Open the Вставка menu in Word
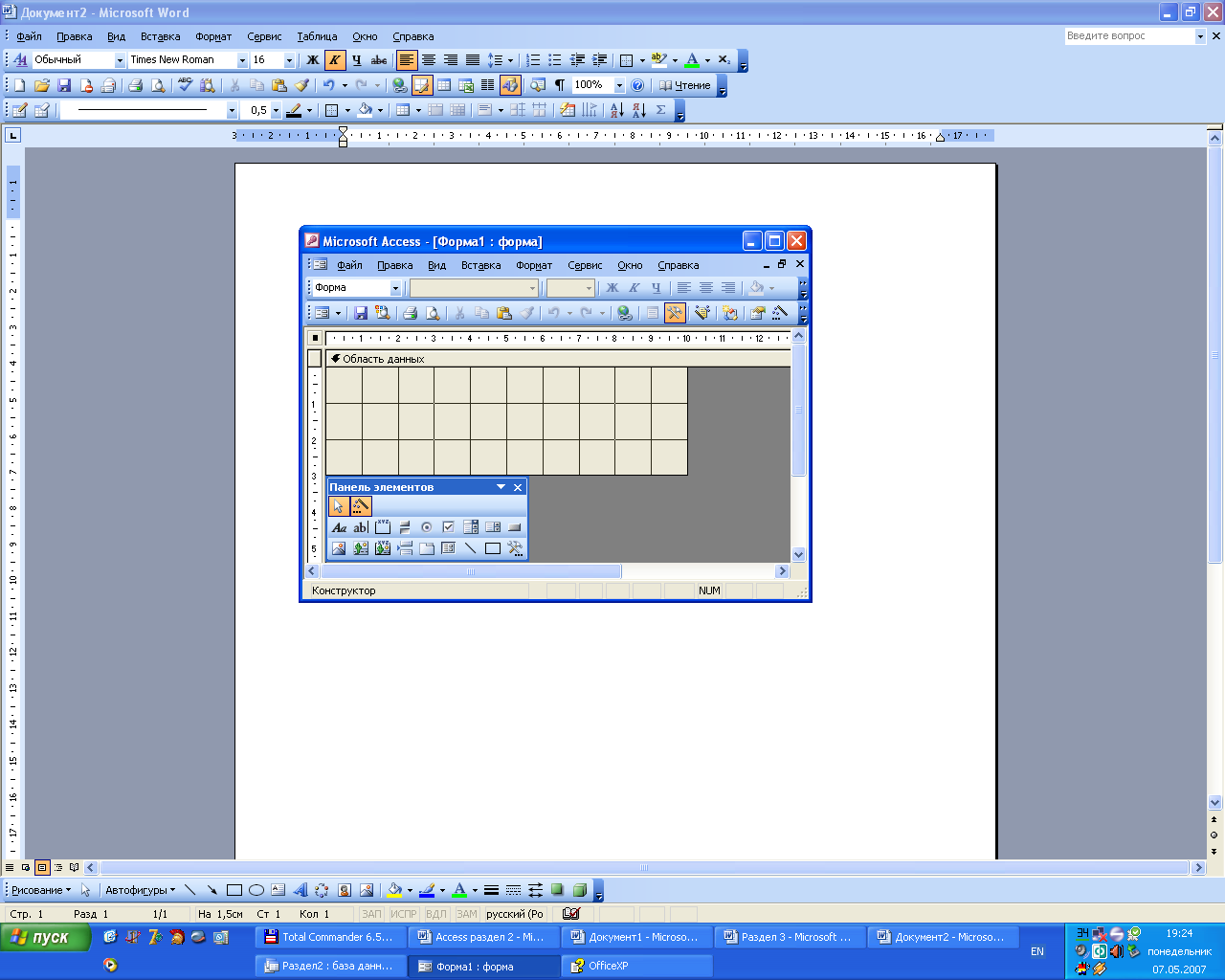 tap(160, 36)
